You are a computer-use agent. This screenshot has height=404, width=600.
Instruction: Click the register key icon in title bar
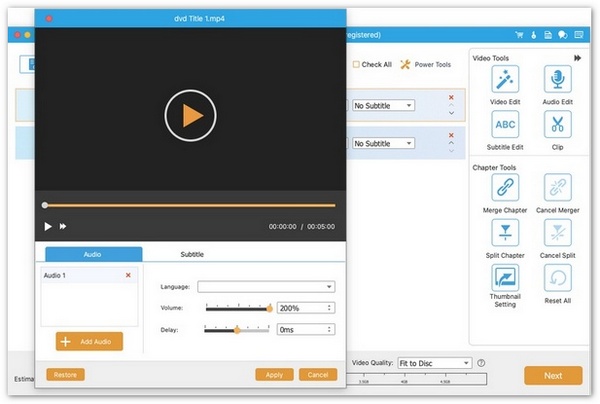(x=534, y=35)
